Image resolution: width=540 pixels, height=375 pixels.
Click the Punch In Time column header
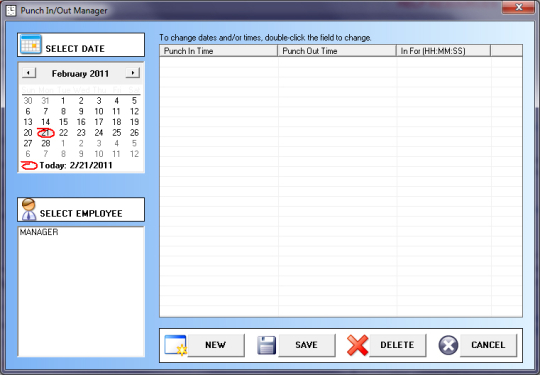click(x=219, y=51)
